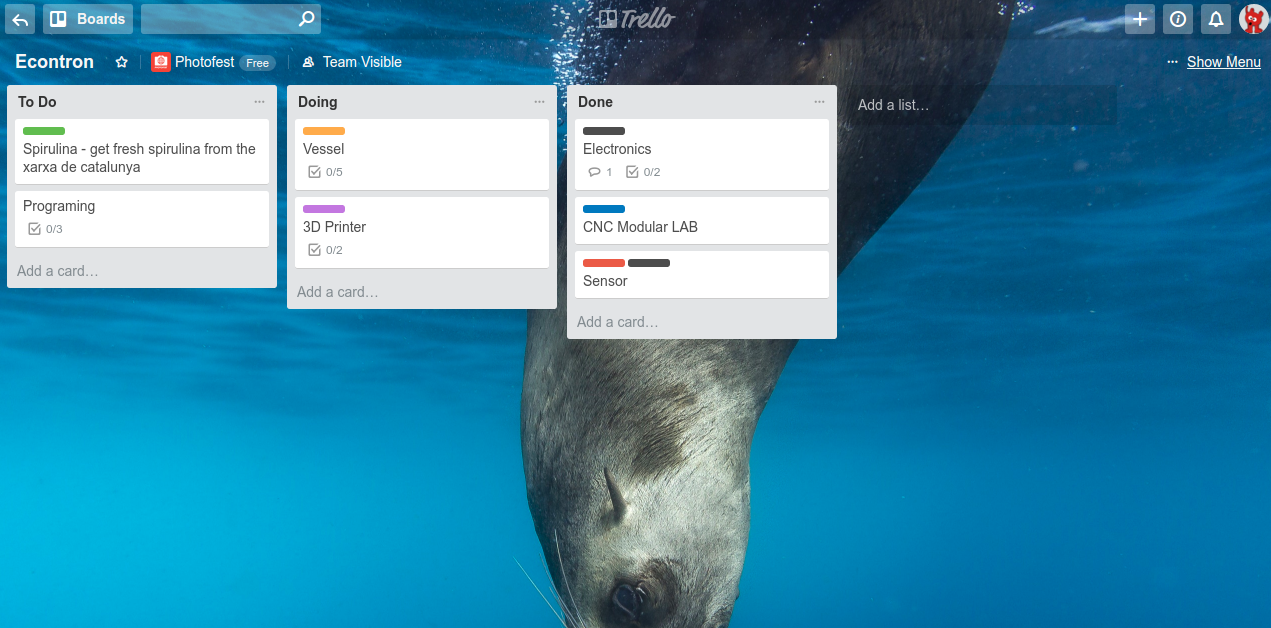
Task: Open the Boards menu
Action: (x=88, y=19)
